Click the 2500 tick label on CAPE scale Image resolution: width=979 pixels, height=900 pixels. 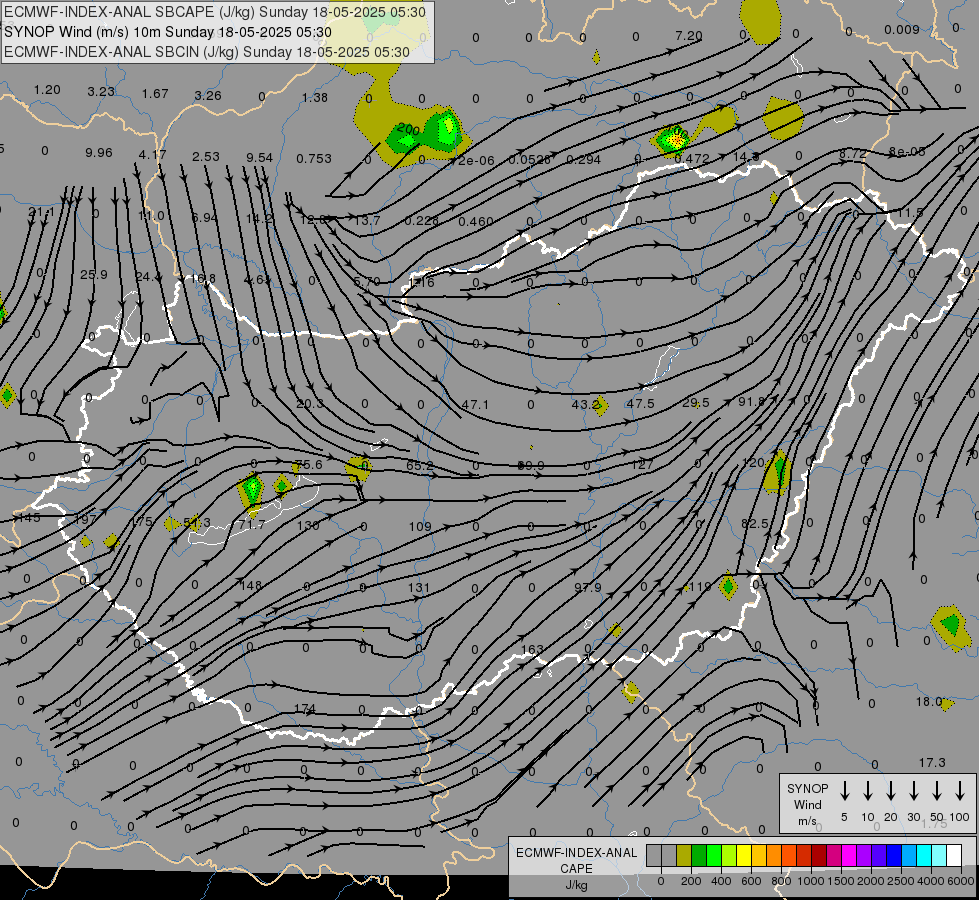901,881
